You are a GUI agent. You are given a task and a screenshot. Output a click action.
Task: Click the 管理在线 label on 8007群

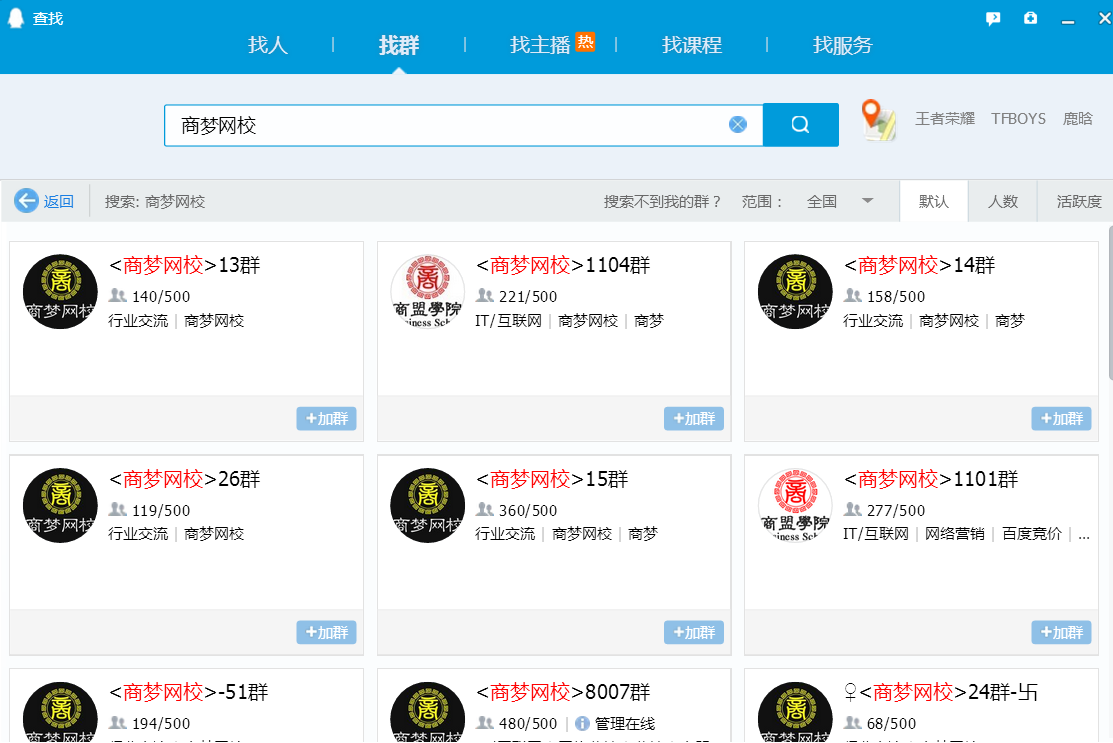tap(625, 723)
